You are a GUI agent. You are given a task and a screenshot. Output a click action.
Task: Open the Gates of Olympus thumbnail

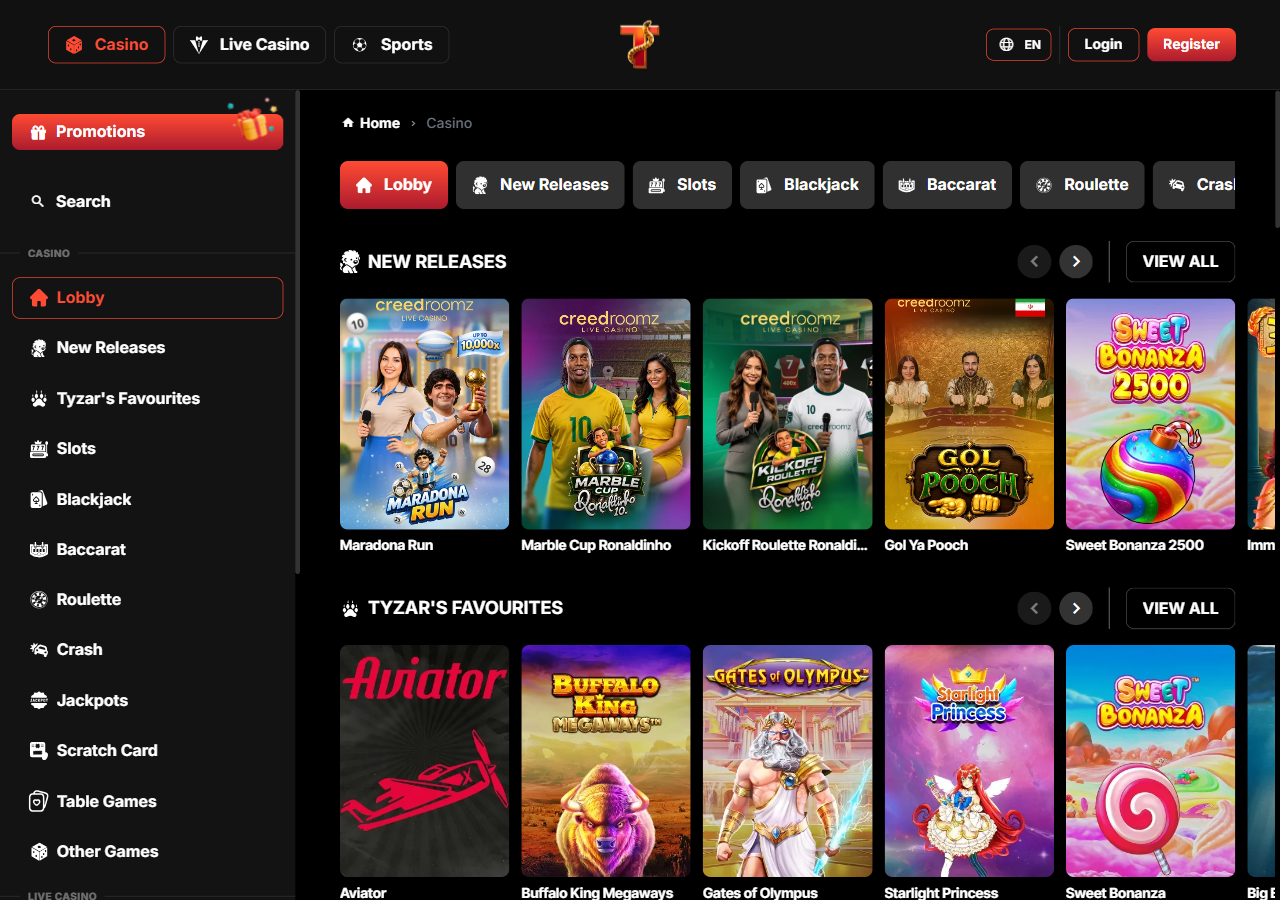pos(787,761)
